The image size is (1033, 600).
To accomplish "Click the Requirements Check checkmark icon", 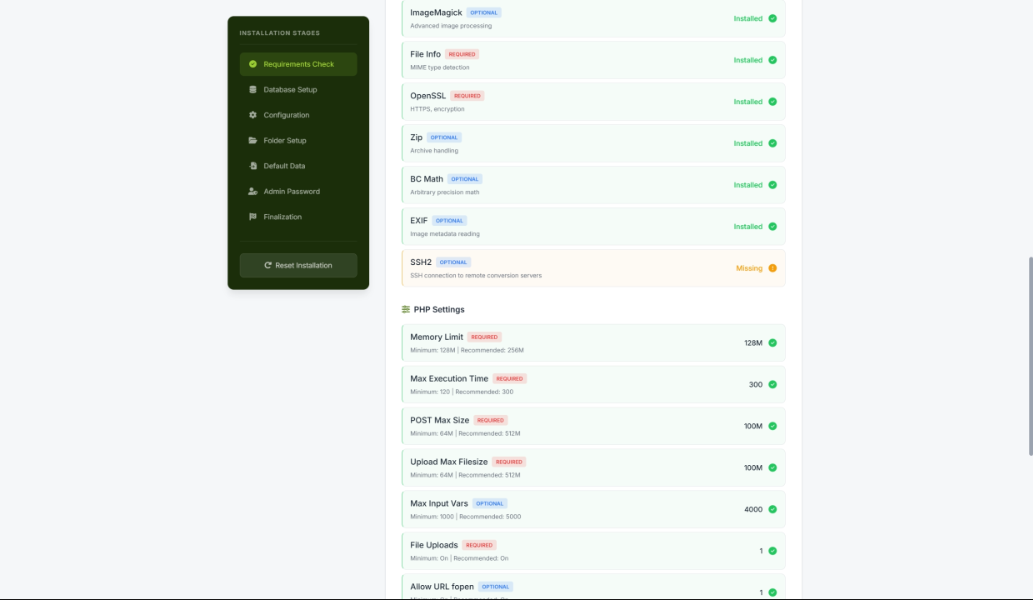I will 253,64.
